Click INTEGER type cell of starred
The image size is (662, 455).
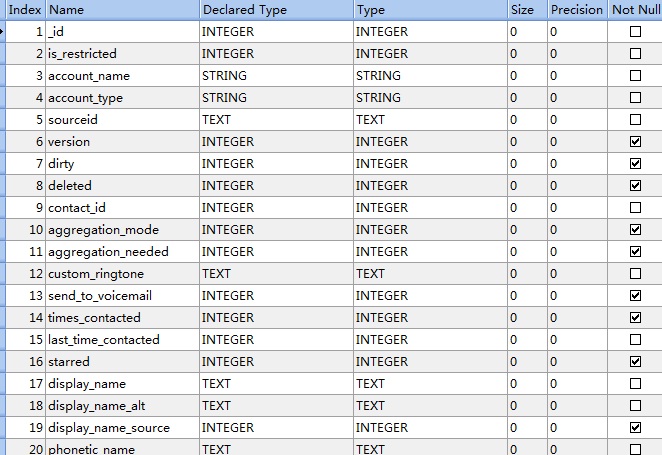tap(430, 361)
